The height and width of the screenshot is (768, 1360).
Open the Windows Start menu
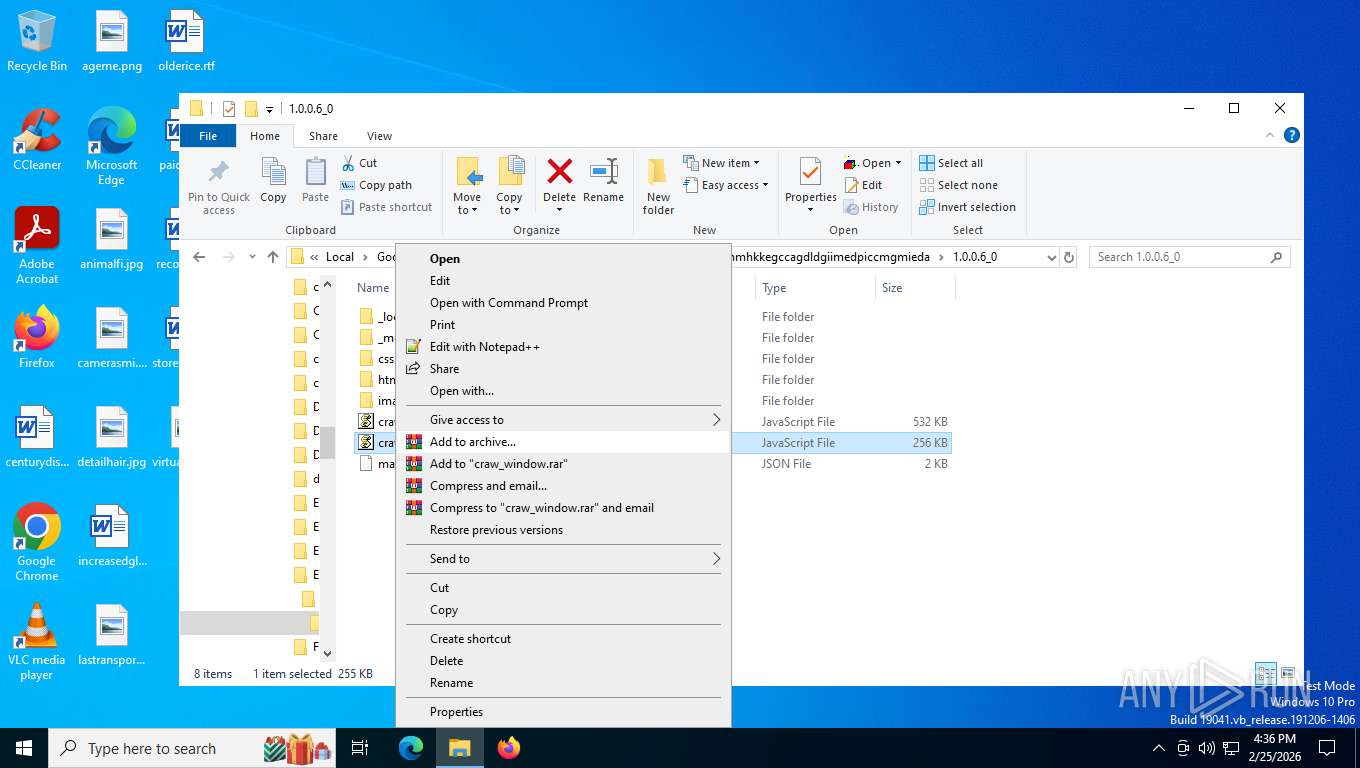[x=24, y=748]
